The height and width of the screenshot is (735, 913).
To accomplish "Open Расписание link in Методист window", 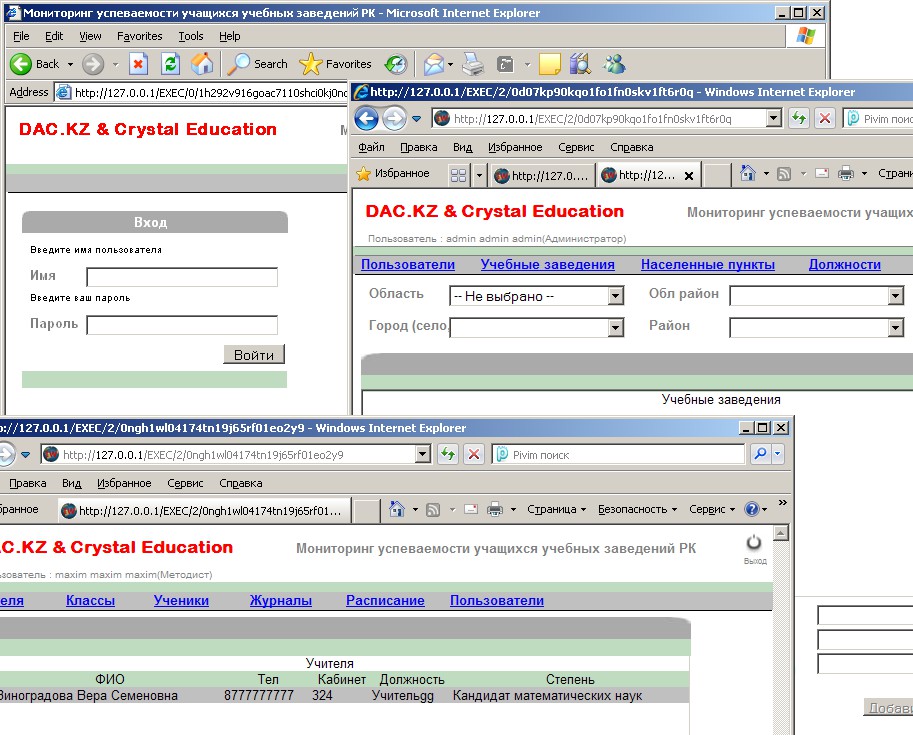I will pyautogui.click(x=385, y=600).
